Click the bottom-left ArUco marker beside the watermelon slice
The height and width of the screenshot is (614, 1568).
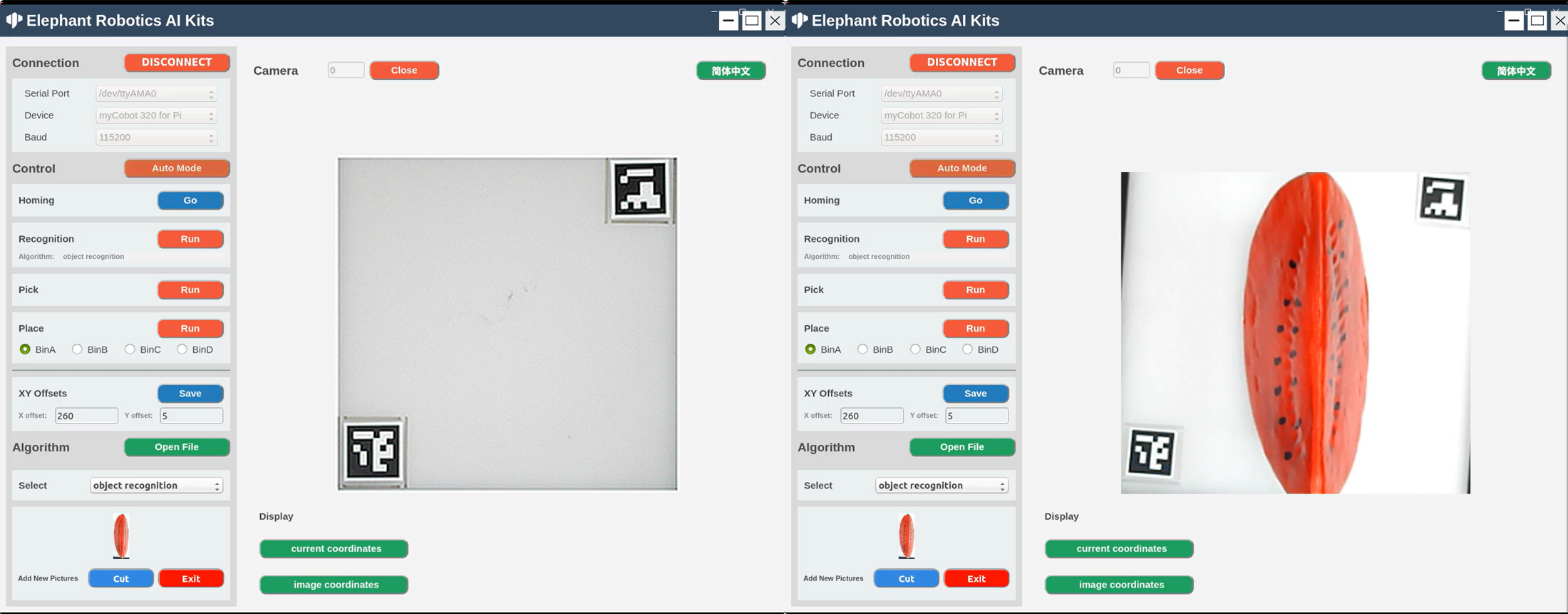click(x=1152, y=452)
